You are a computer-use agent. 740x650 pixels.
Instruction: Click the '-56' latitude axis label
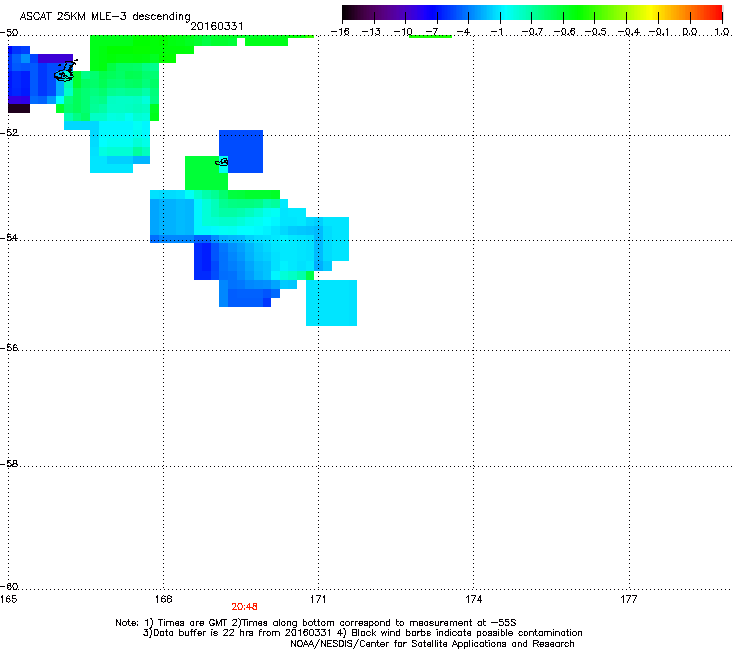click(9, 348)
